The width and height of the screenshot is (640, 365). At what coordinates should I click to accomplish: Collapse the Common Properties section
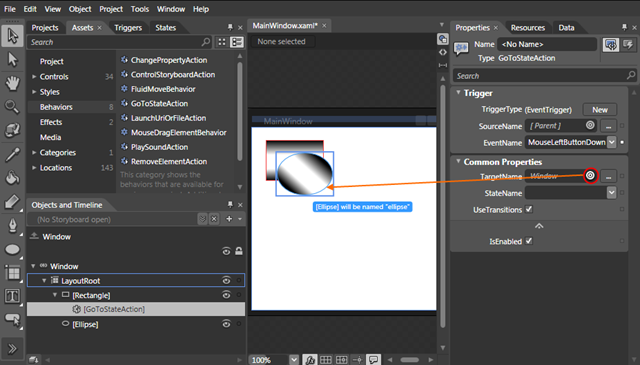point(458,162)
